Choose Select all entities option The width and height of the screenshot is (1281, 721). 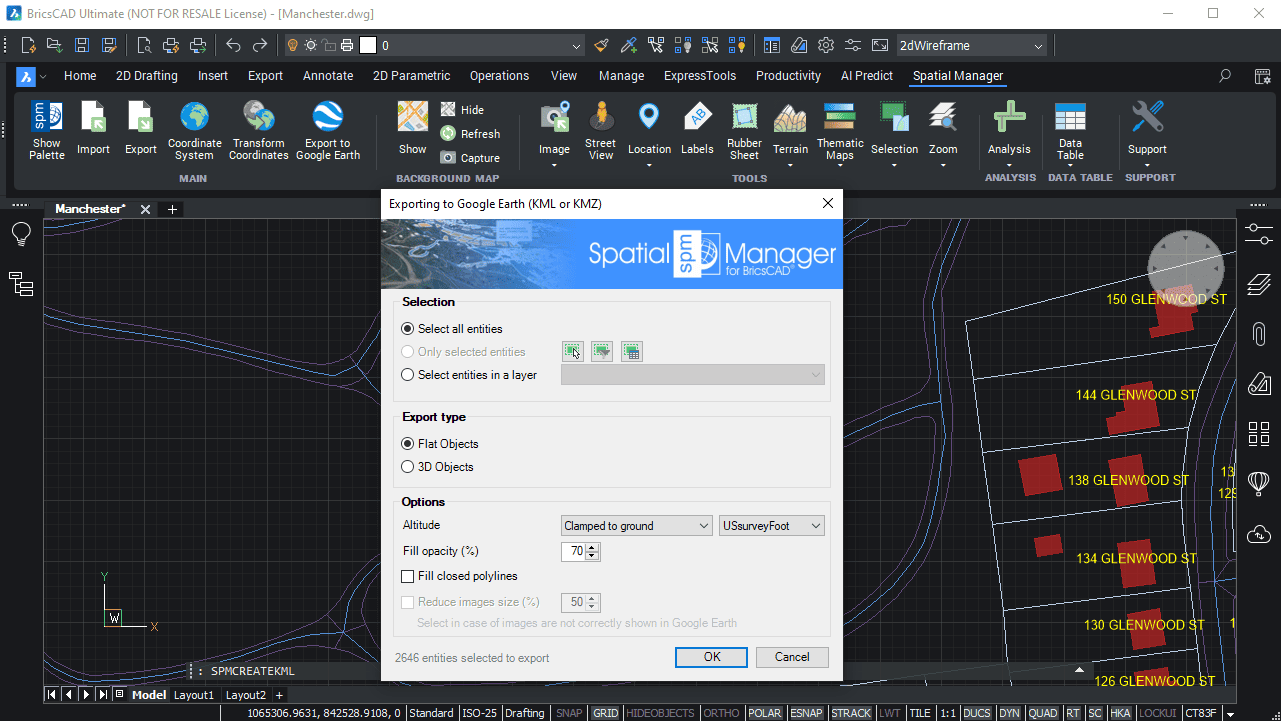(452, 329)
